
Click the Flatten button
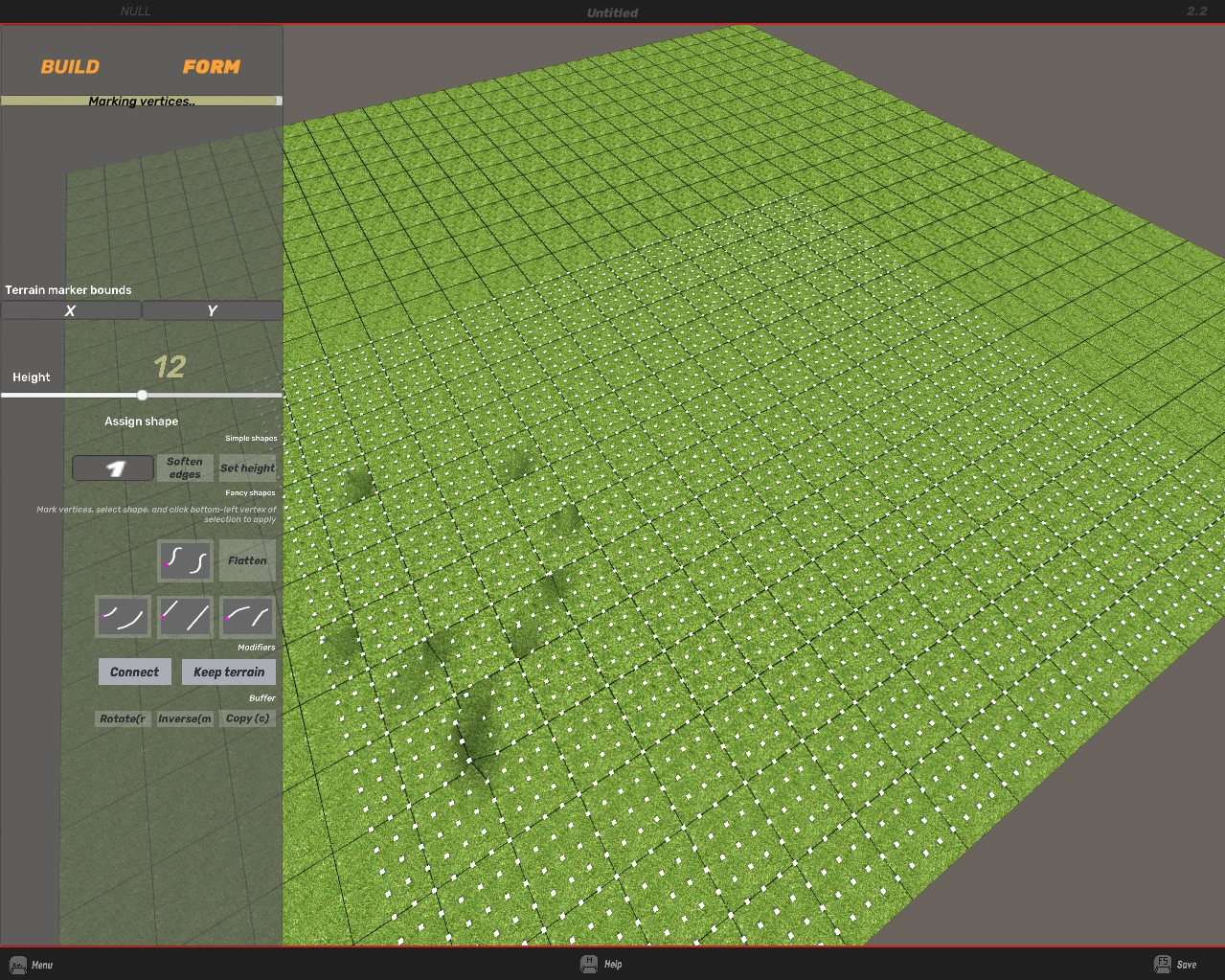(x=248, y=560)
